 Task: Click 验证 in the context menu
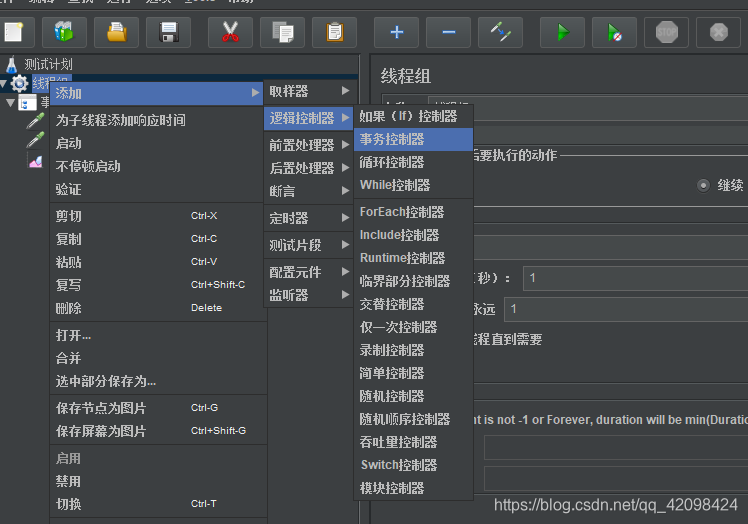tap(158, 189)
